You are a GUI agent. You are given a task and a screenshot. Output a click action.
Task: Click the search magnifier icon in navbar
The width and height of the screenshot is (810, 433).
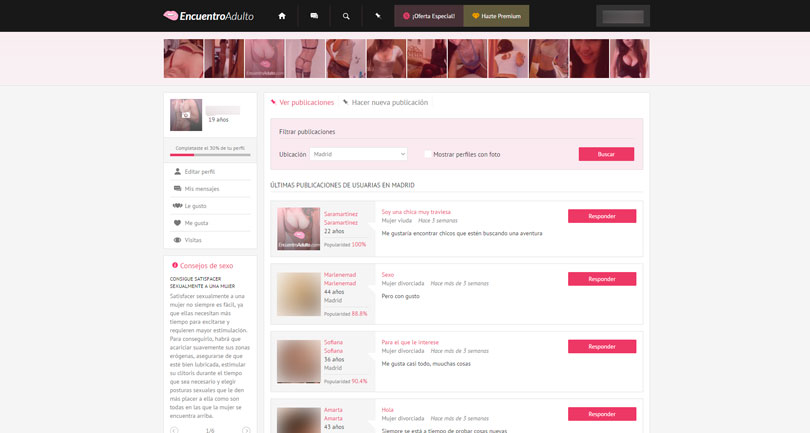coord(346,16)
